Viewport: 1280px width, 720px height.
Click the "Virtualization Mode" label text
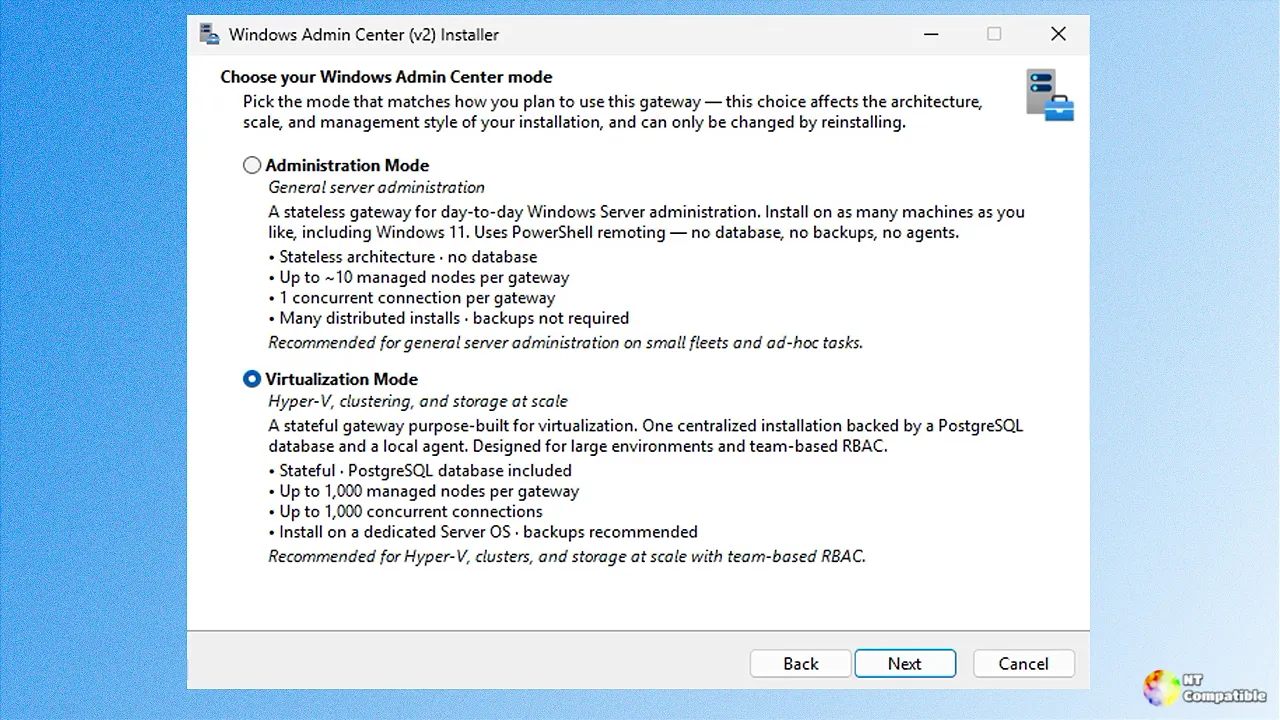pyautogui.click(x=342, y=379)
